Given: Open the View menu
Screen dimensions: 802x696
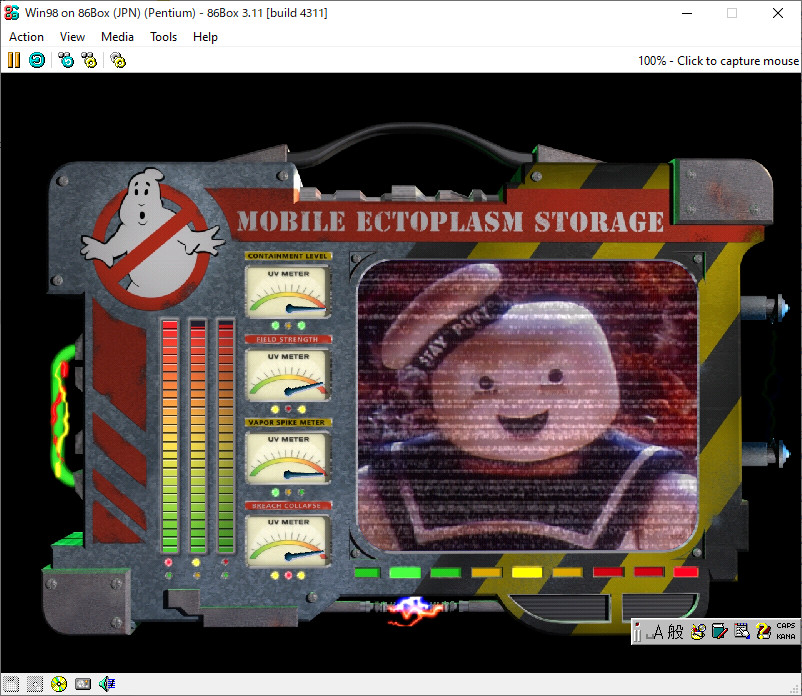Looking at the screenshot, I should (72, 37).
